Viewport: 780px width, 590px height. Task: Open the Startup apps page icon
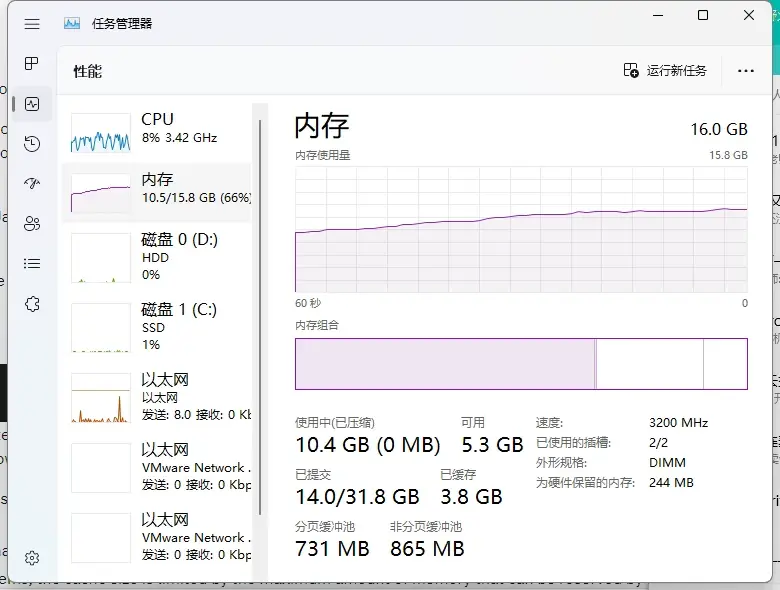click(32, 184)
